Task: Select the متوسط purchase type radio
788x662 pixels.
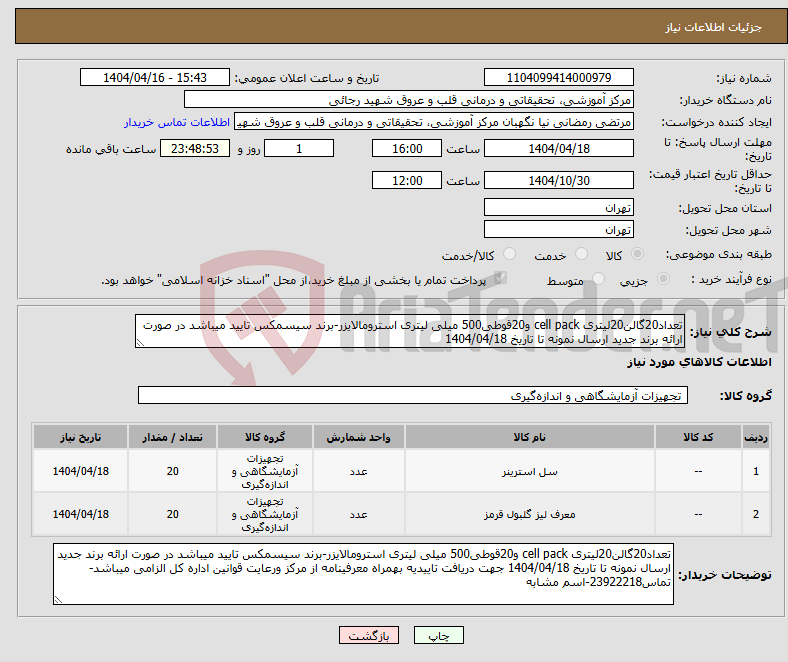Action: [x=598, y=278]
